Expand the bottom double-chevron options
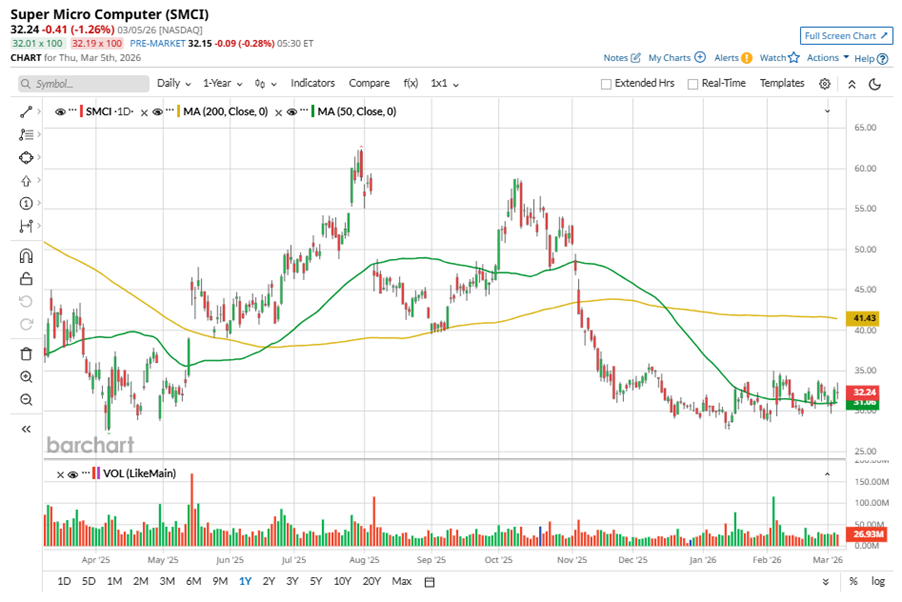Viewport: 902px width, 602px height. (825, 582)
